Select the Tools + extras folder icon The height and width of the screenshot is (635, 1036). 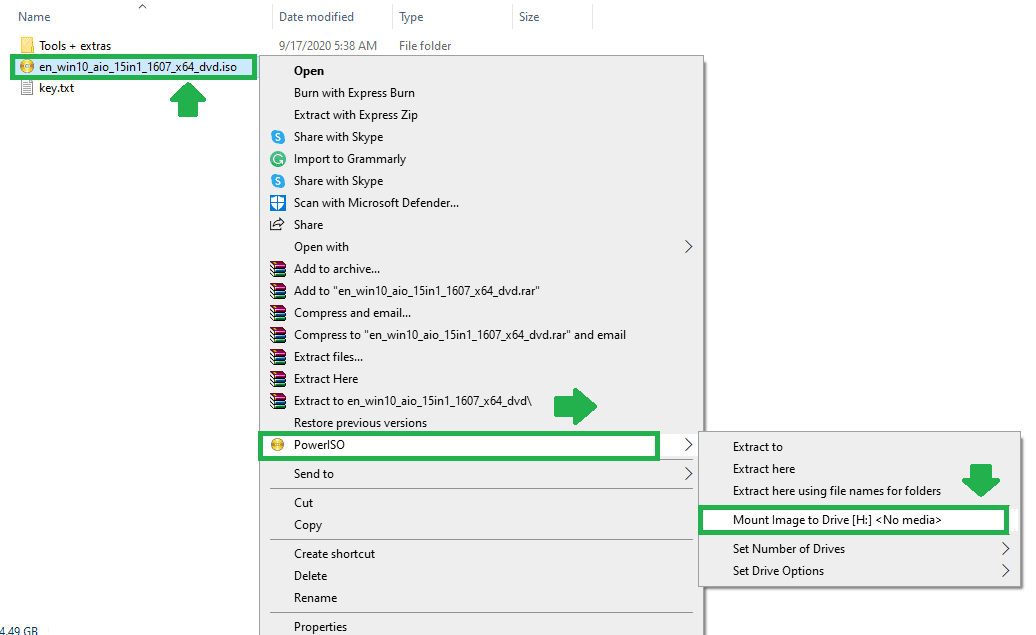pyautogui.click(x=27, y=45)
